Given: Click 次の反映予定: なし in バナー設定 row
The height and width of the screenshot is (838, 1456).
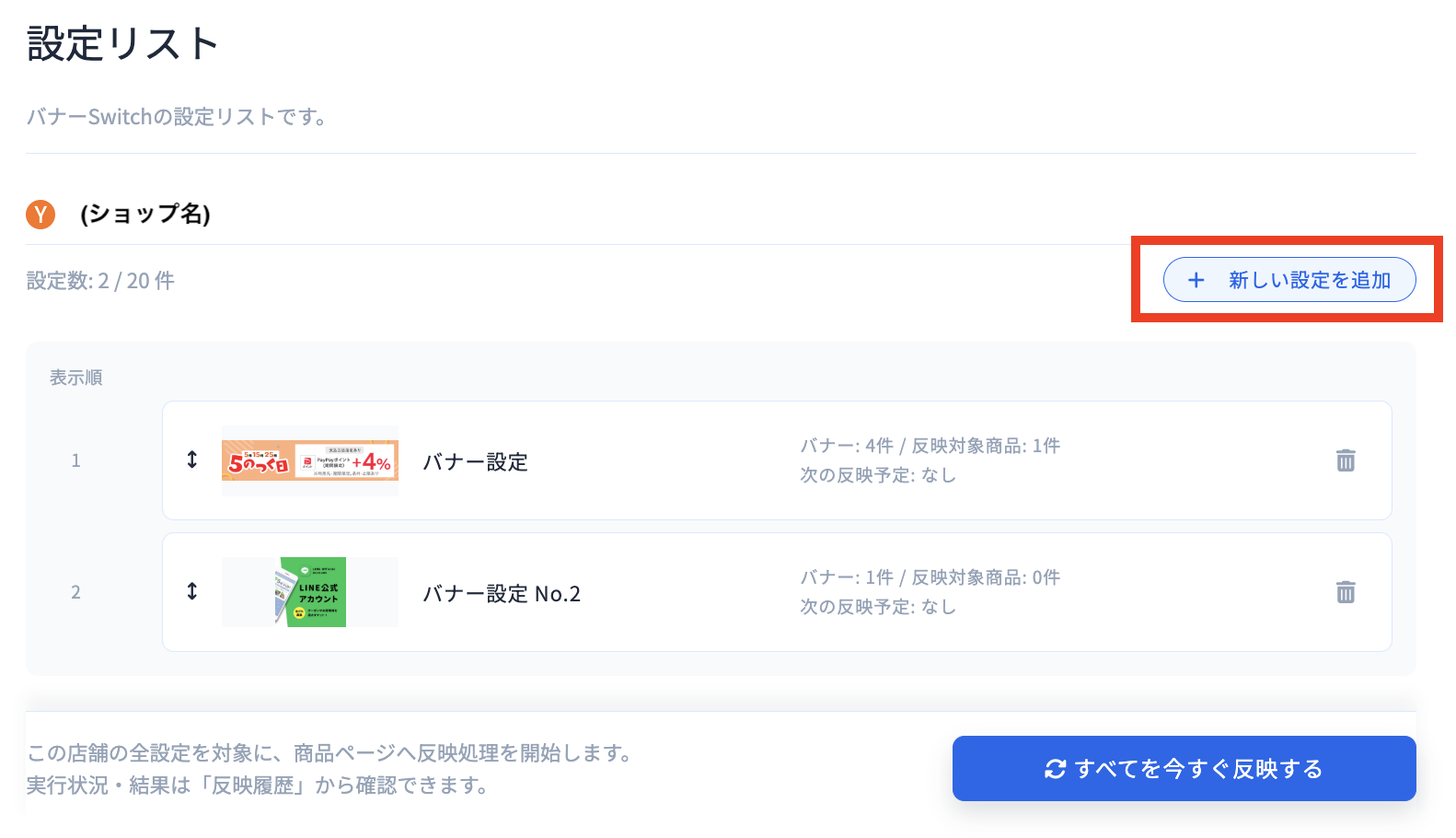Looking at the screenshot, I should point(878,475).
